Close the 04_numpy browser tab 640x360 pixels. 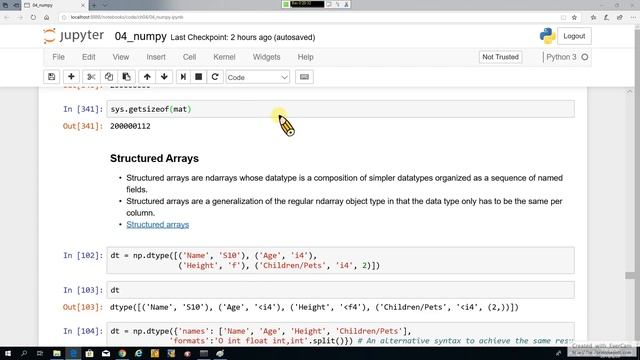[x=83, y=5]
